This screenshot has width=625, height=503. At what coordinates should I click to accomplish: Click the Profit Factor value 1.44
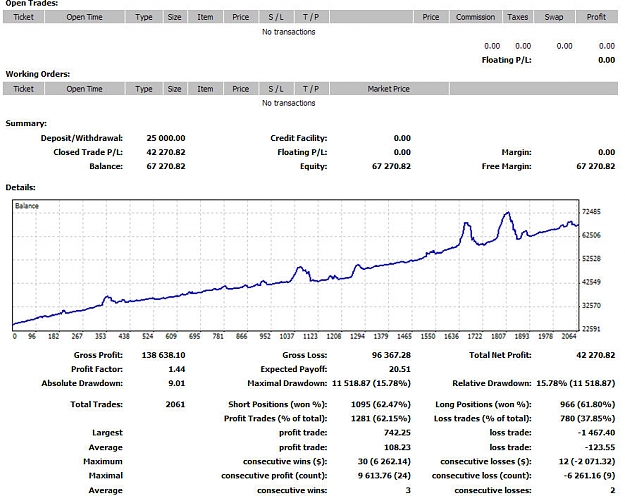pos(177,369)
